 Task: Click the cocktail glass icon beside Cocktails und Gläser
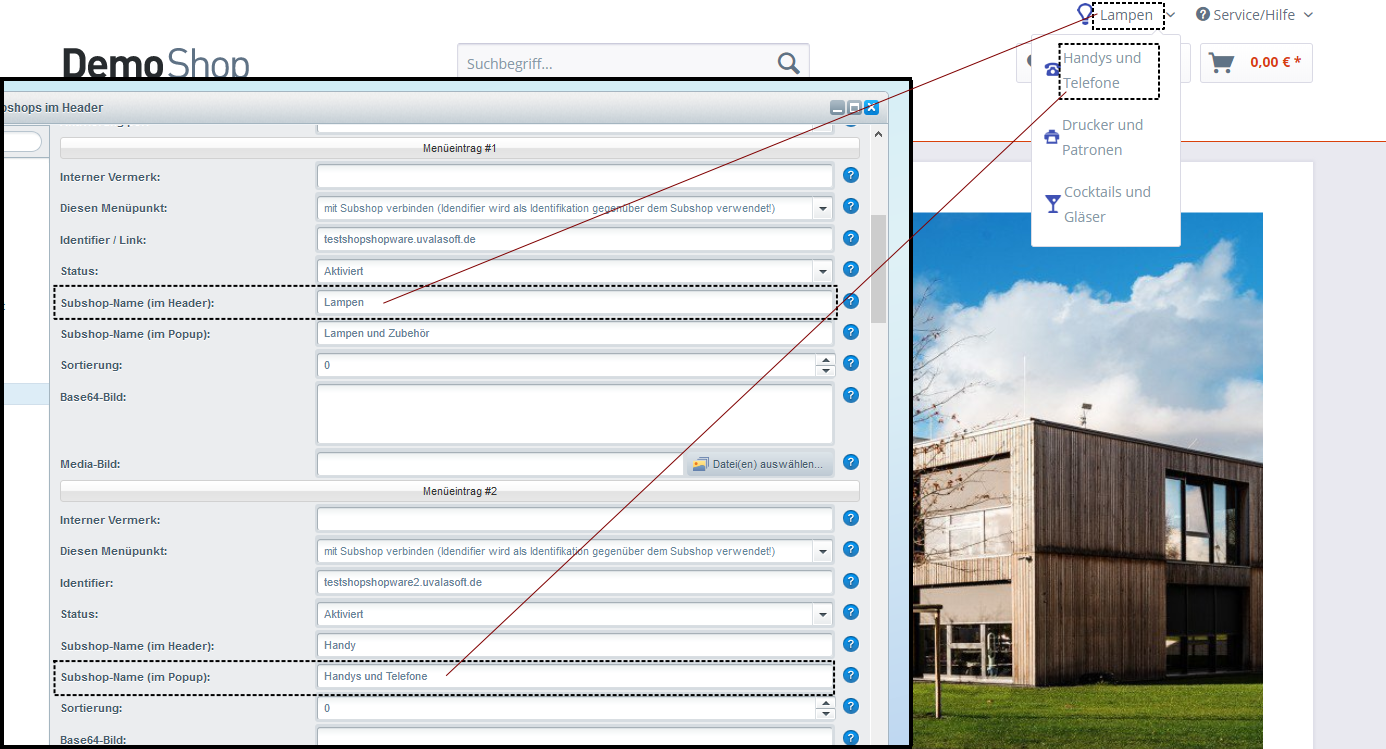(x=1053, y=204)
